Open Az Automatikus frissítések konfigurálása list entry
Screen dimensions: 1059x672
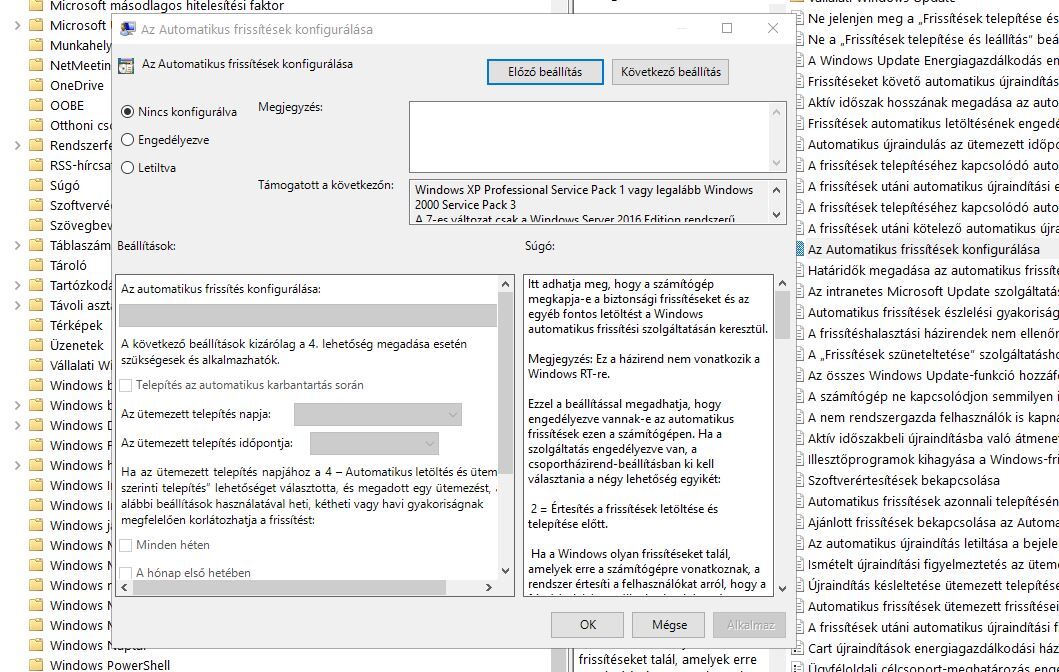point(923,249)
